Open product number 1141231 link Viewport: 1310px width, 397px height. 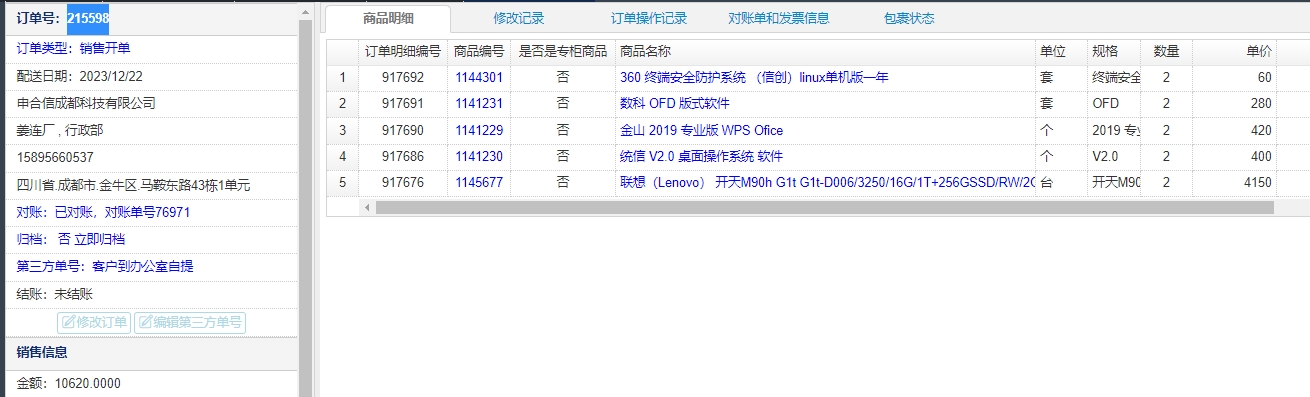tap(479, 103)
